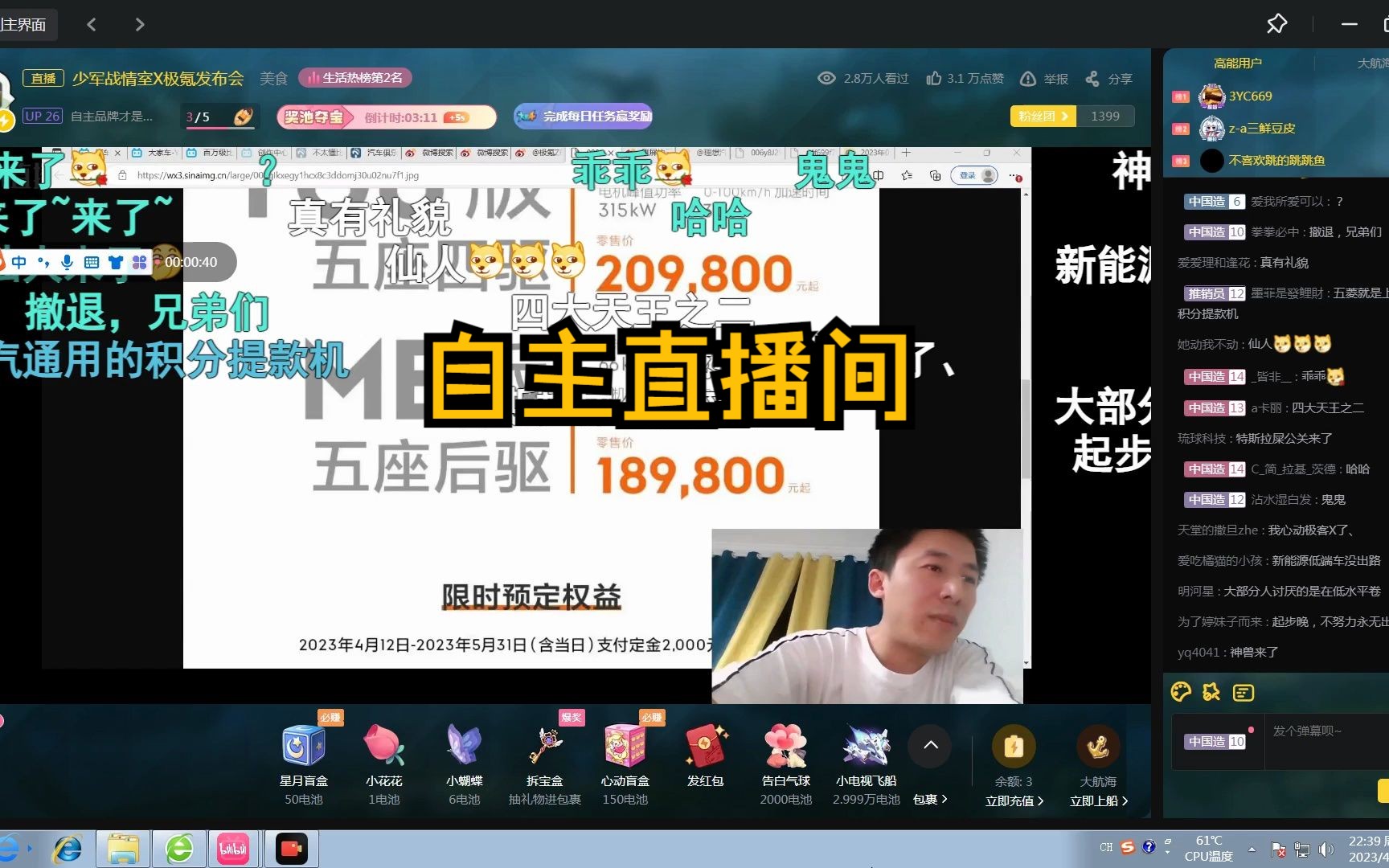Click the UP 26 level badge
The height and width of the screenshot is (868, 1389).
43,117
